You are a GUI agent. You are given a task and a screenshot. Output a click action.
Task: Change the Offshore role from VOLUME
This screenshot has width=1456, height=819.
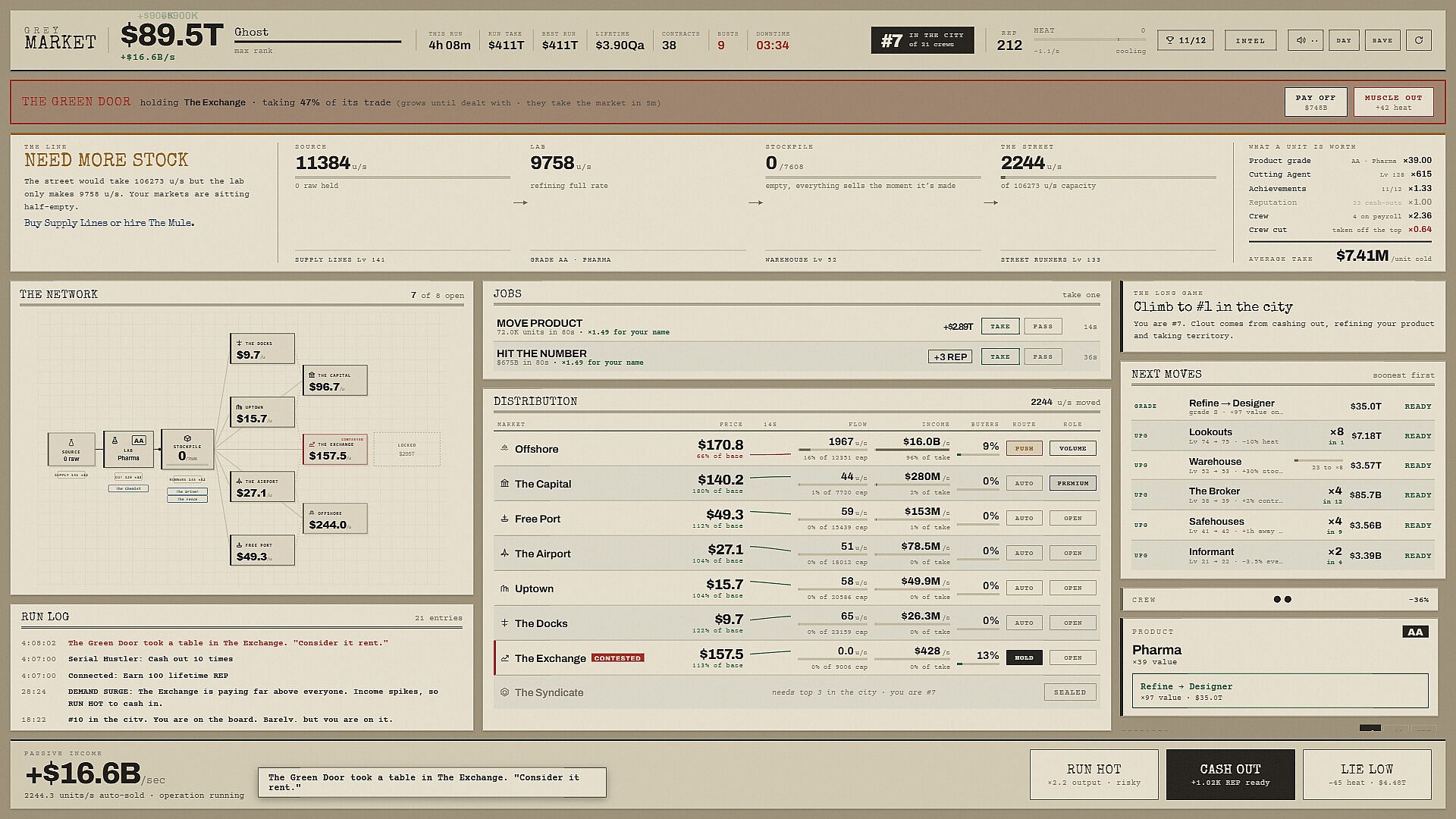coord(1072,448)
